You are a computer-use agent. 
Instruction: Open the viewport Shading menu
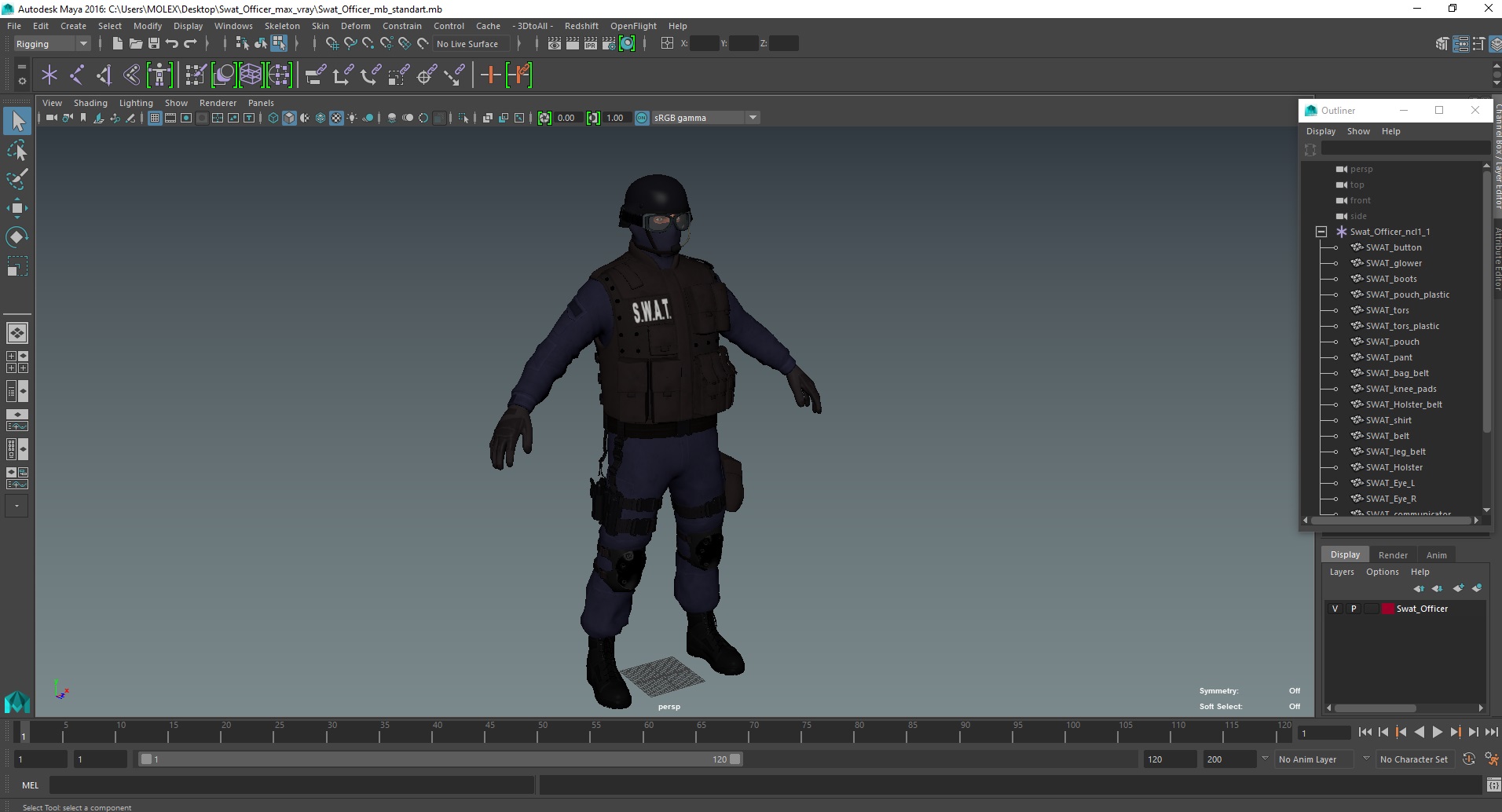pos(90,103)
